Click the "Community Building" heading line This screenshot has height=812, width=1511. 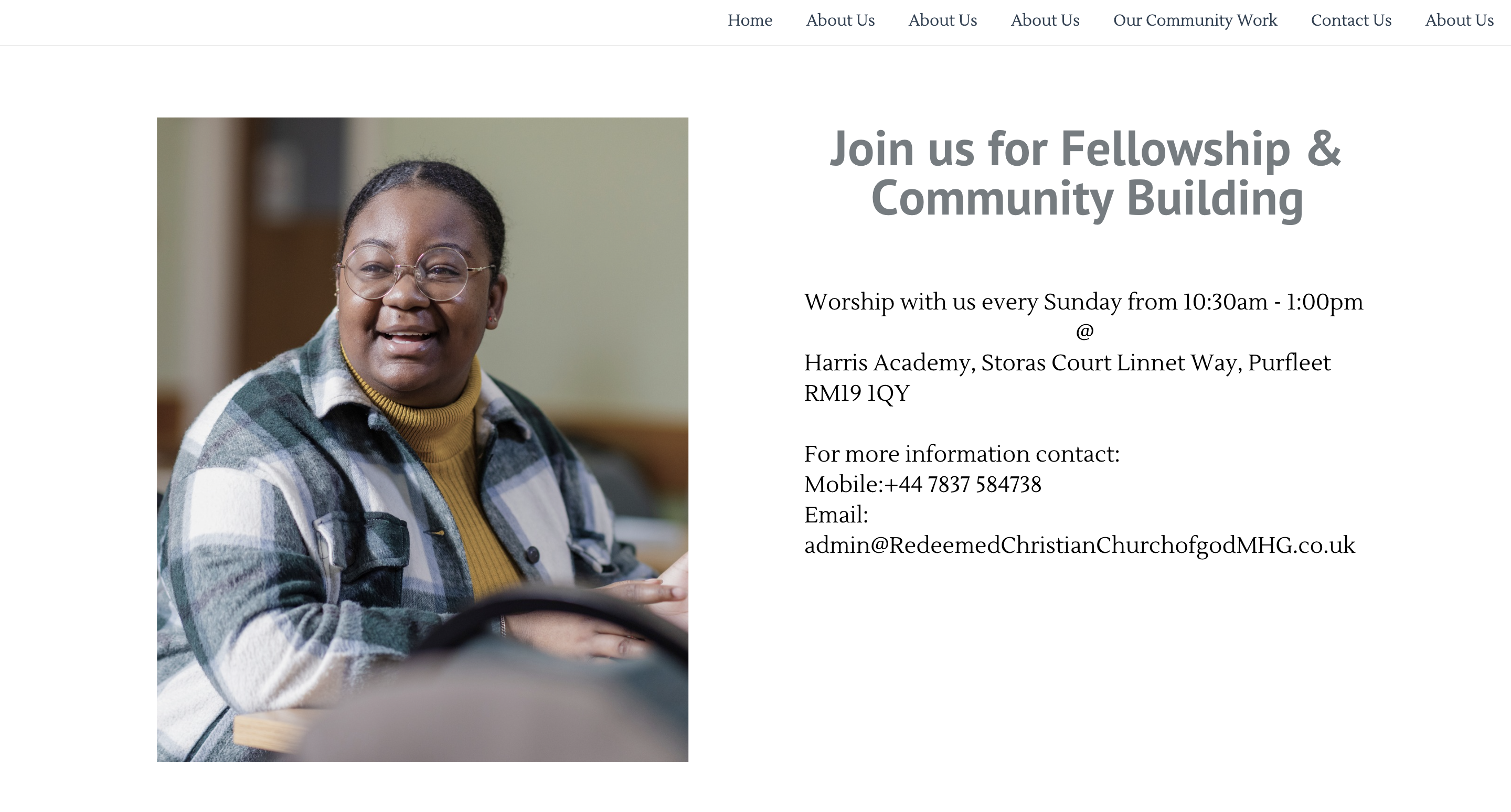coord(1087,198)
